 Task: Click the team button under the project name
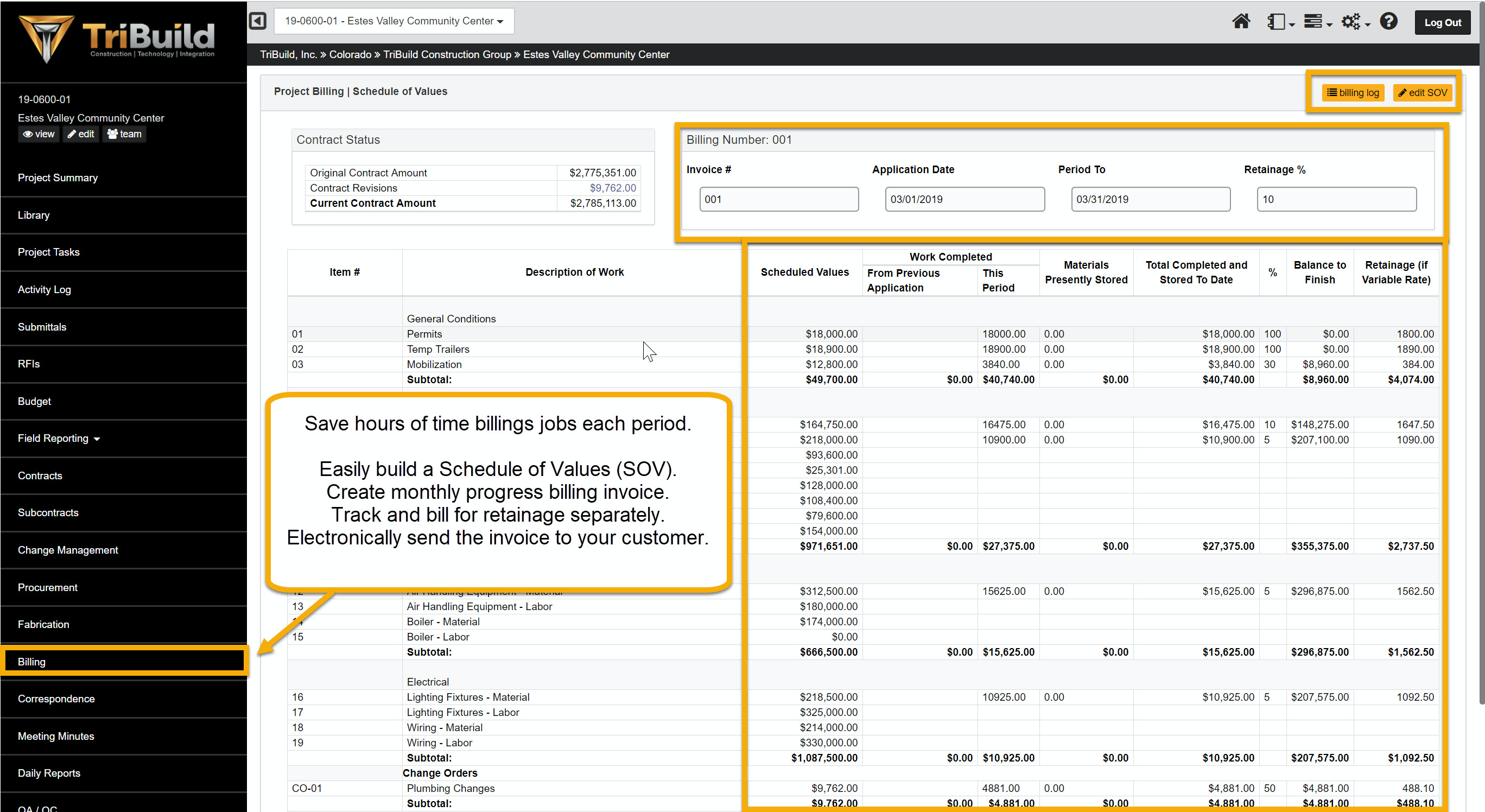pos(124,134)
